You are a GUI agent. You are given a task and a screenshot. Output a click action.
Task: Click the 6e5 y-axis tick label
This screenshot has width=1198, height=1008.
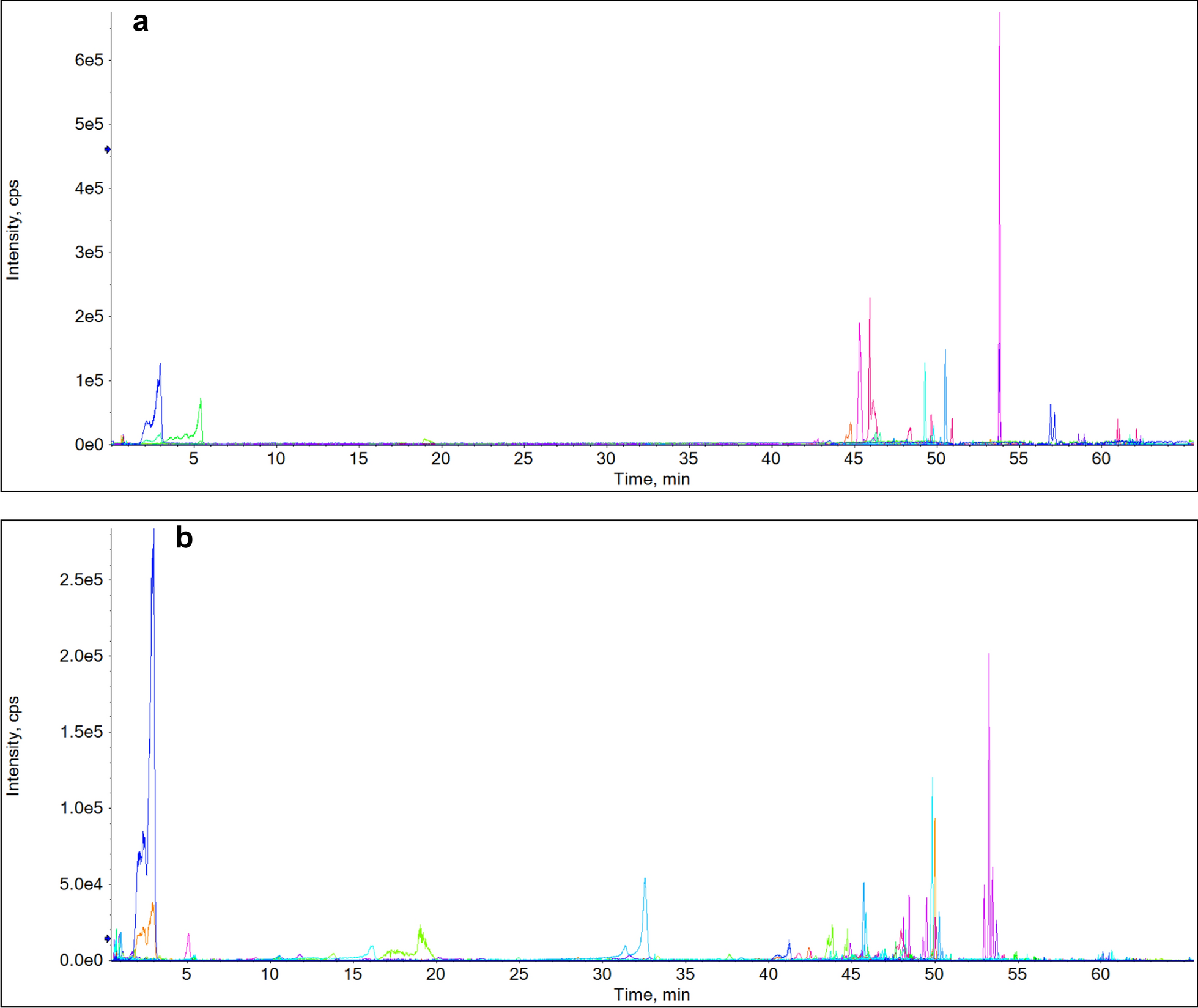pyautogui.click(x=89, y=60)
